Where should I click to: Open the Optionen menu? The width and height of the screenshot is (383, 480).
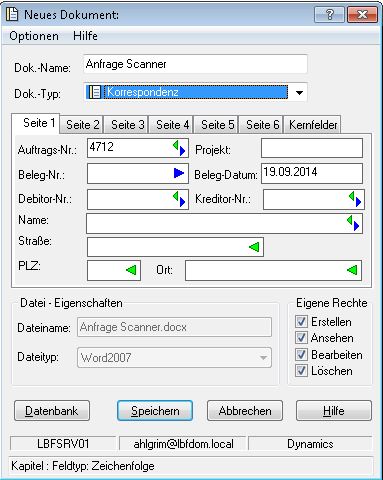point(34,36)
